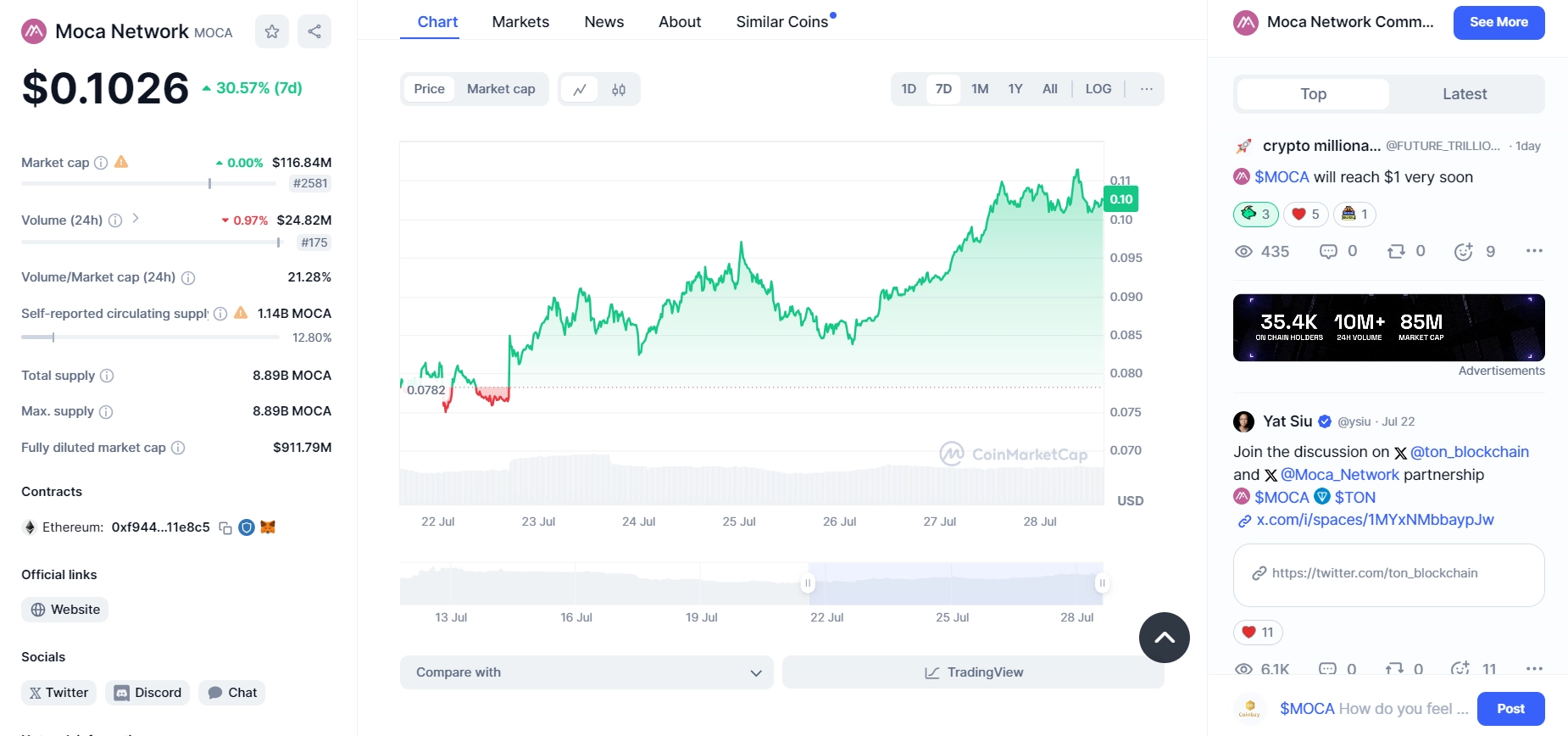Screen dimensions: 1568x736
Task: Click the 35.4K holders advertisement banner
Action: 1388,328
